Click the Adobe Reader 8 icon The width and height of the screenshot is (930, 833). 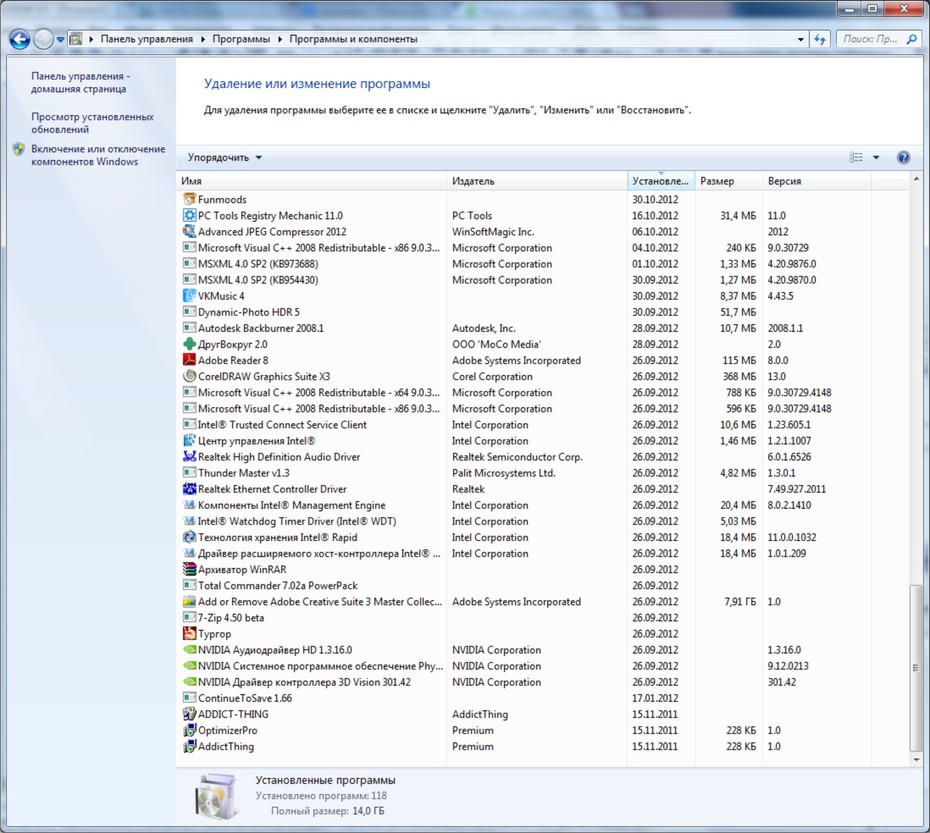click(189, 360)
